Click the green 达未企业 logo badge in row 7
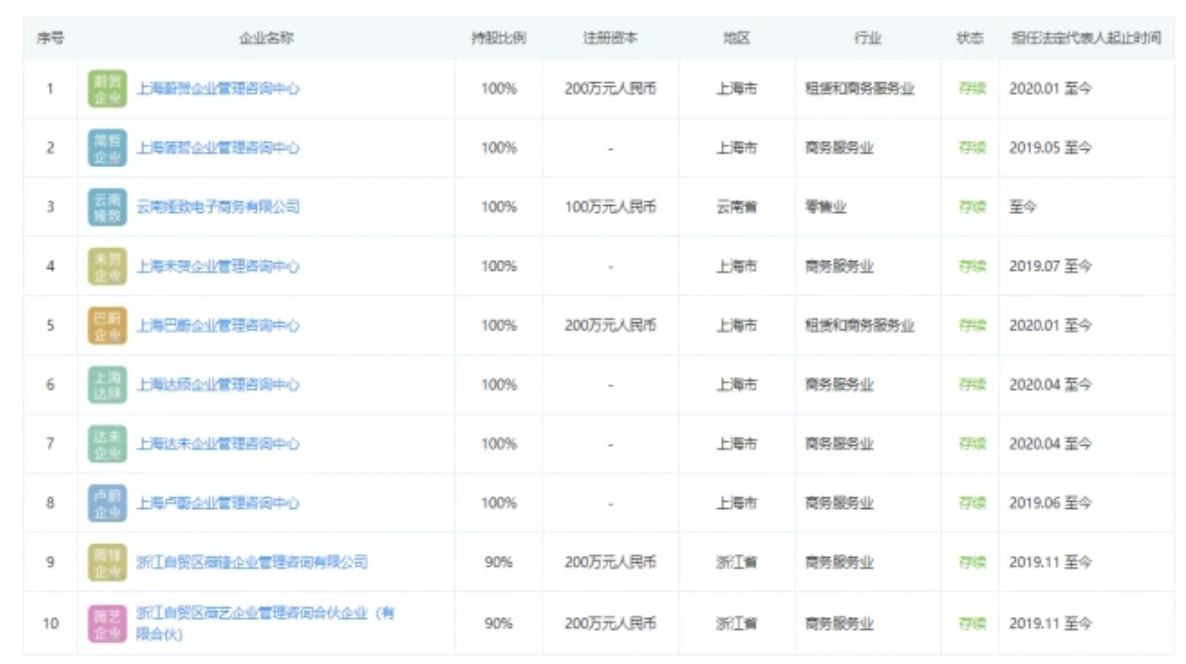 (x=107, y=444)
